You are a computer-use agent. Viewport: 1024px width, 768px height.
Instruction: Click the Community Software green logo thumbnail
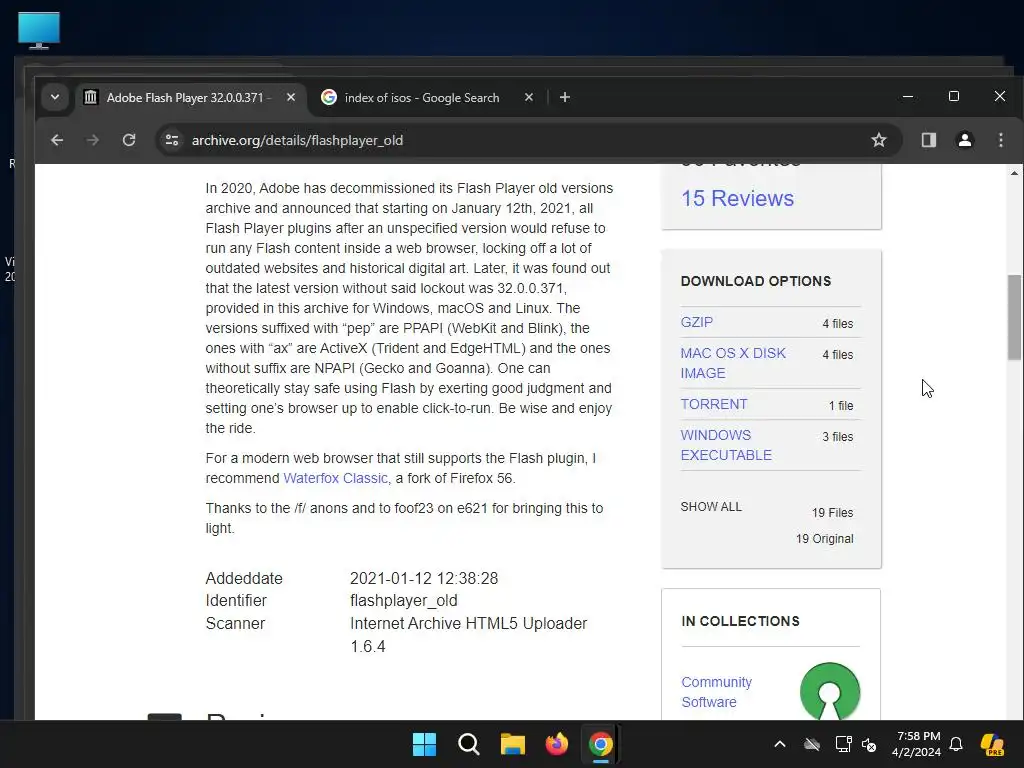(829, 692)
